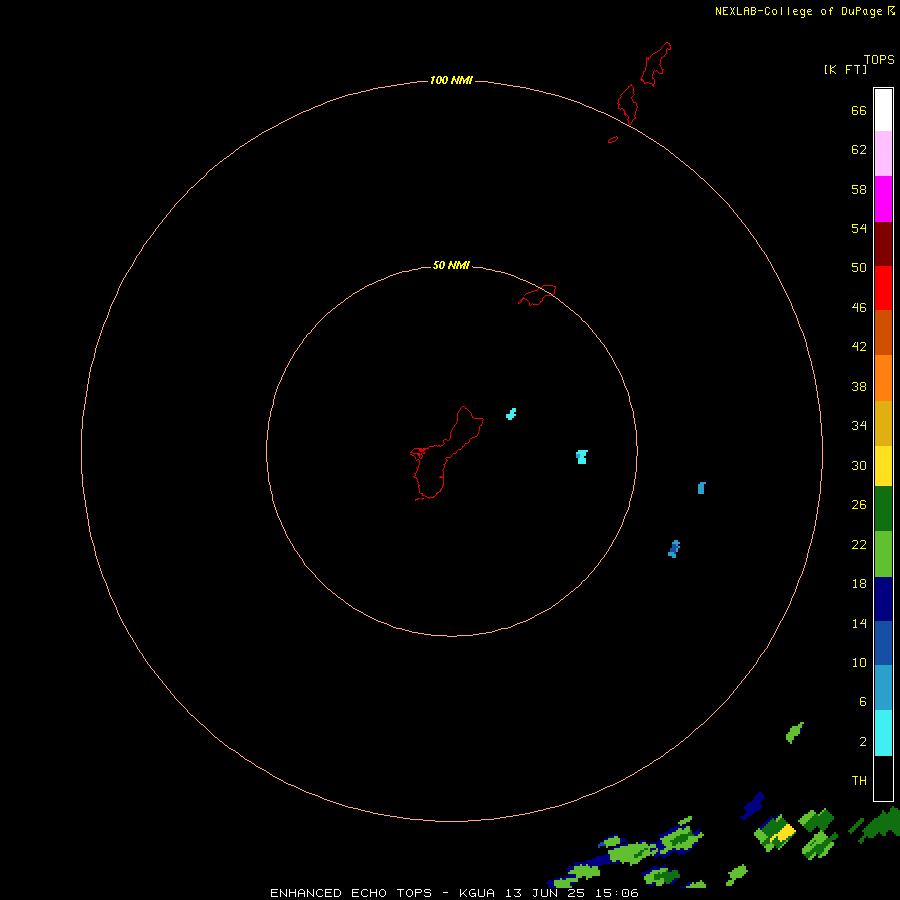Image resolution: width=900 pixels, height=900 pixels.
Task: Click the 15:06 timestamp in footer
Action: pyautogui.click(x=617, y=893)
